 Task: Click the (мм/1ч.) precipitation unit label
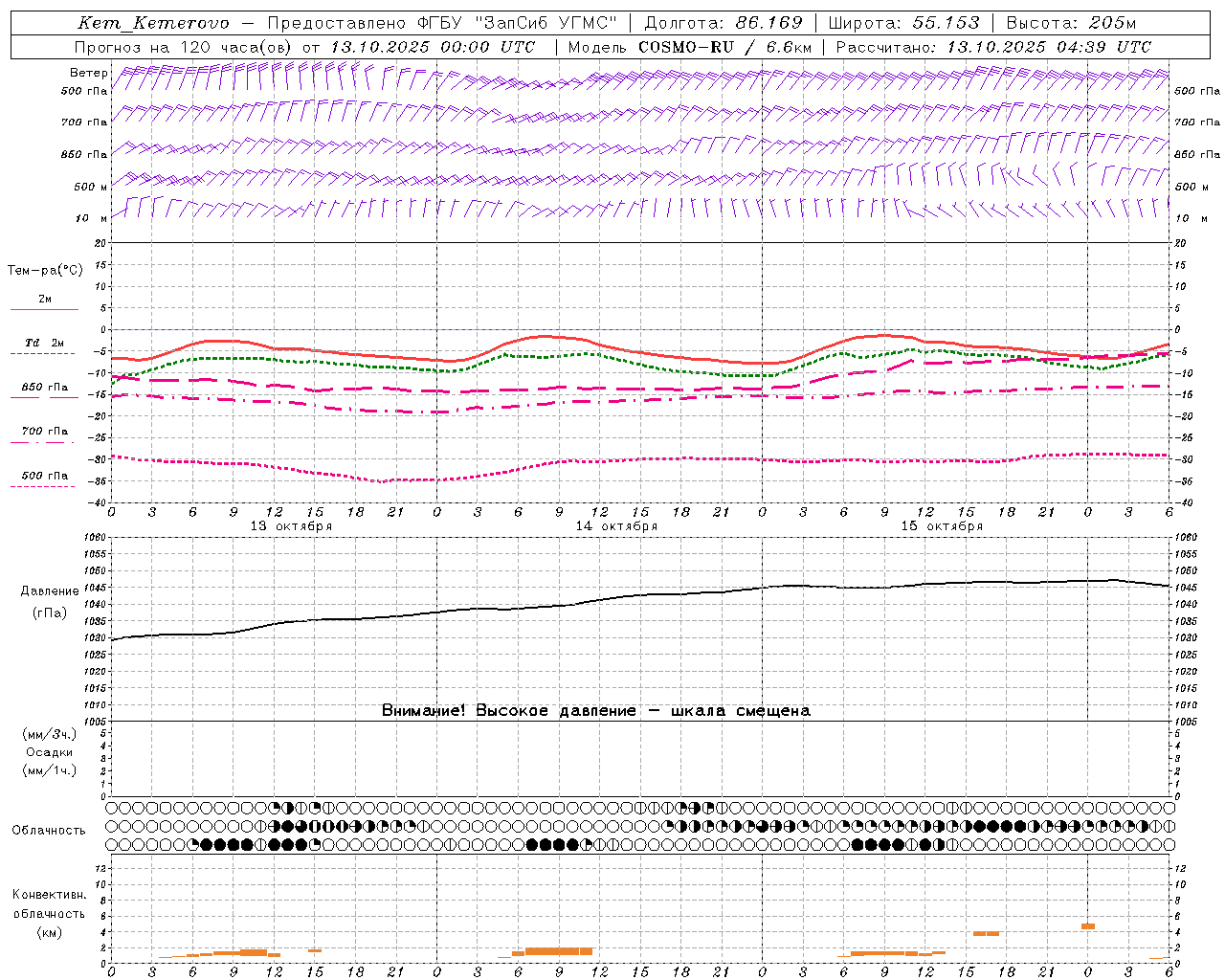50,770
